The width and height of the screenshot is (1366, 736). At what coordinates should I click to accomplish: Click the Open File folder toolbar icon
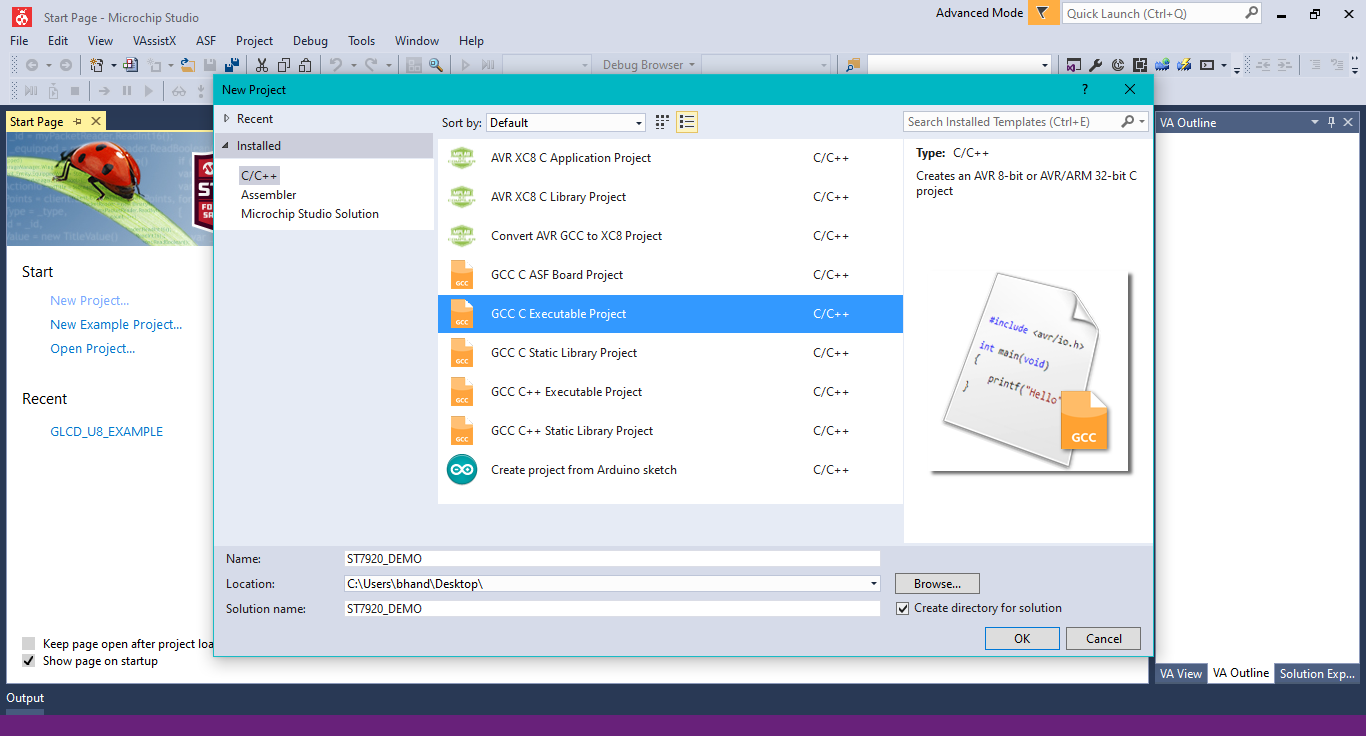point(186,65)
